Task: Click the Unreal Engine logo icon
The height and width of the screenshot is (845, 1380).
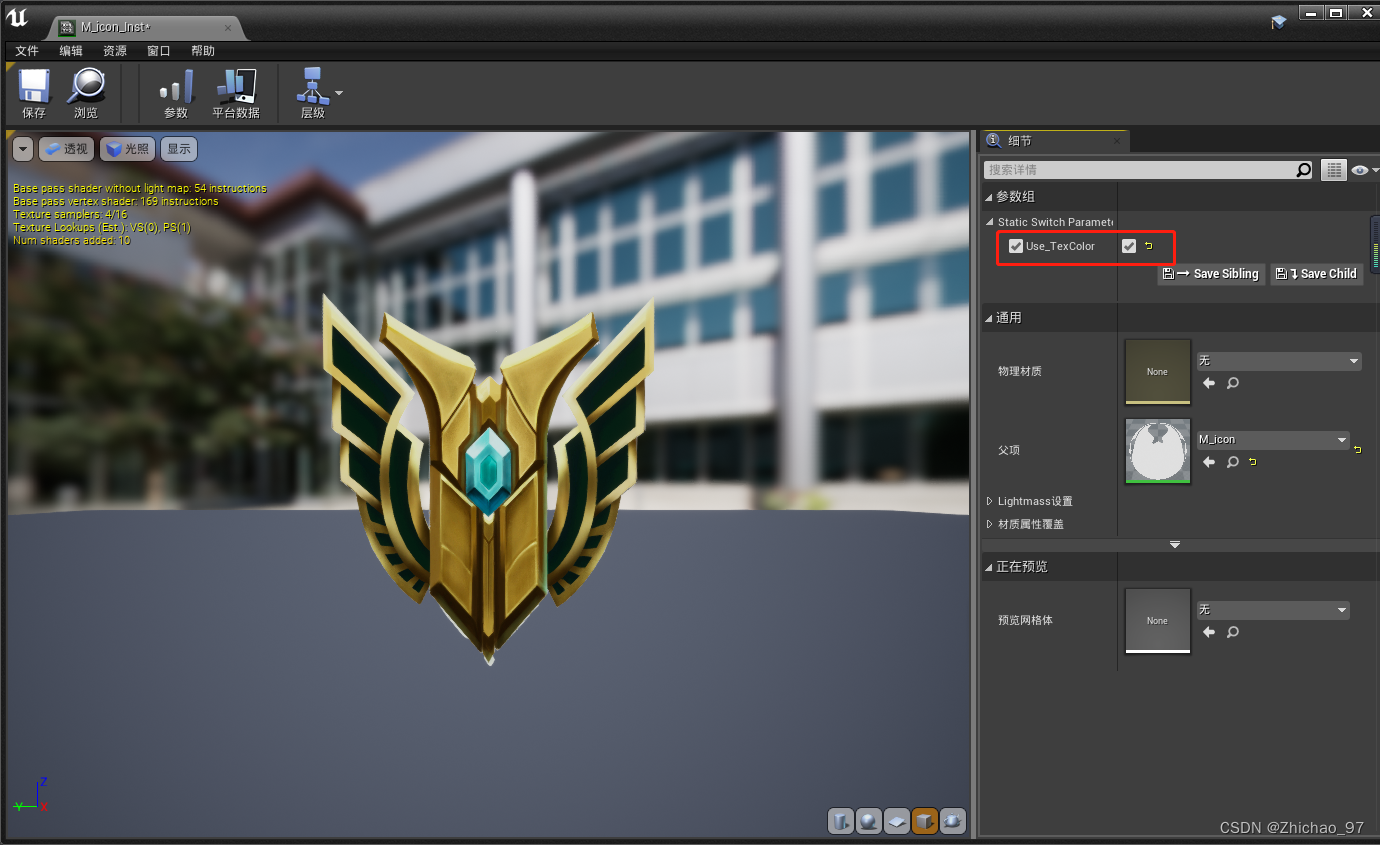Action: pos(17,17)
